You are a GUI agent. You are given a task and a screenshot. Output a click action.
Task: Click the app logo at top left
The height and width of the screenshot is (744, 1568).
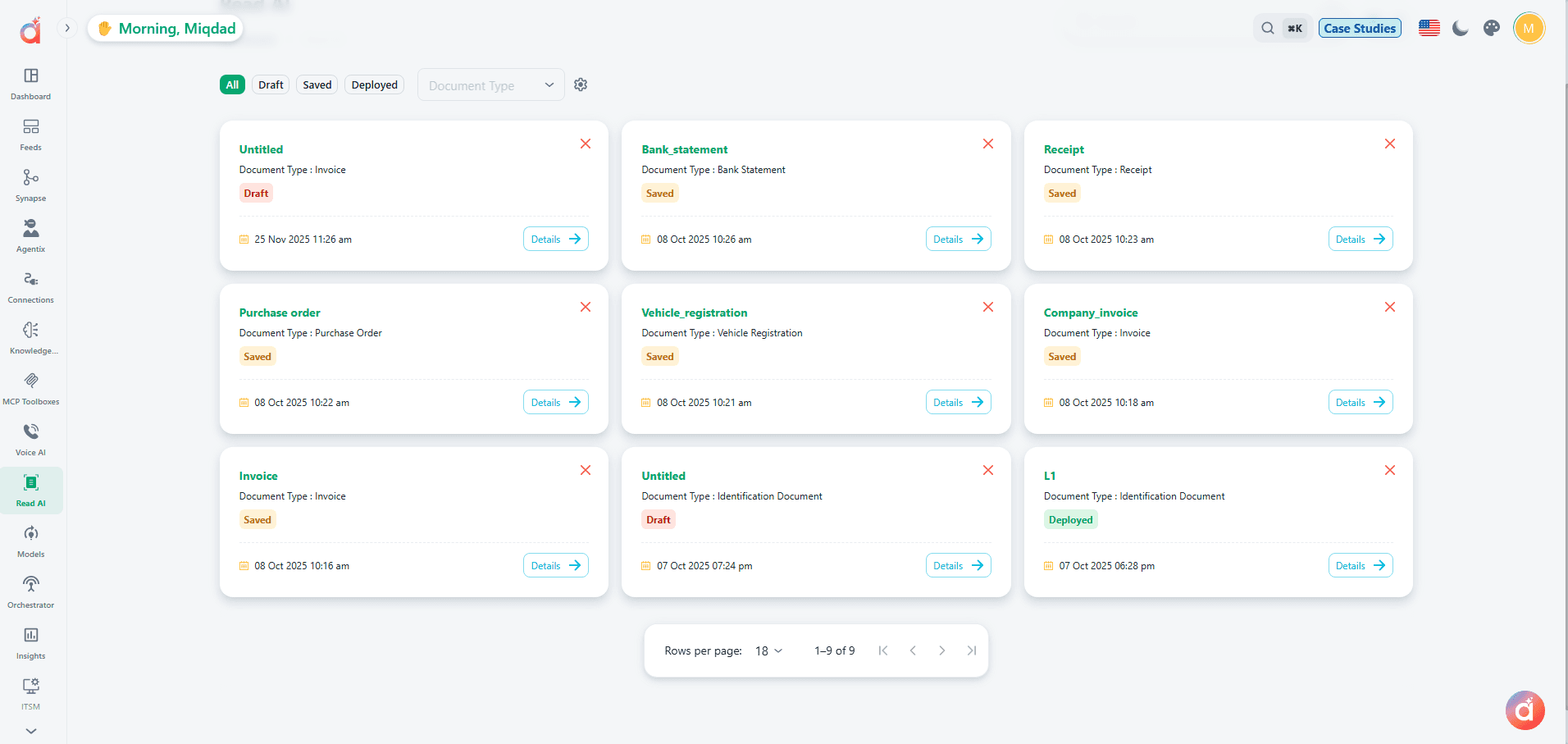(30, 30)
